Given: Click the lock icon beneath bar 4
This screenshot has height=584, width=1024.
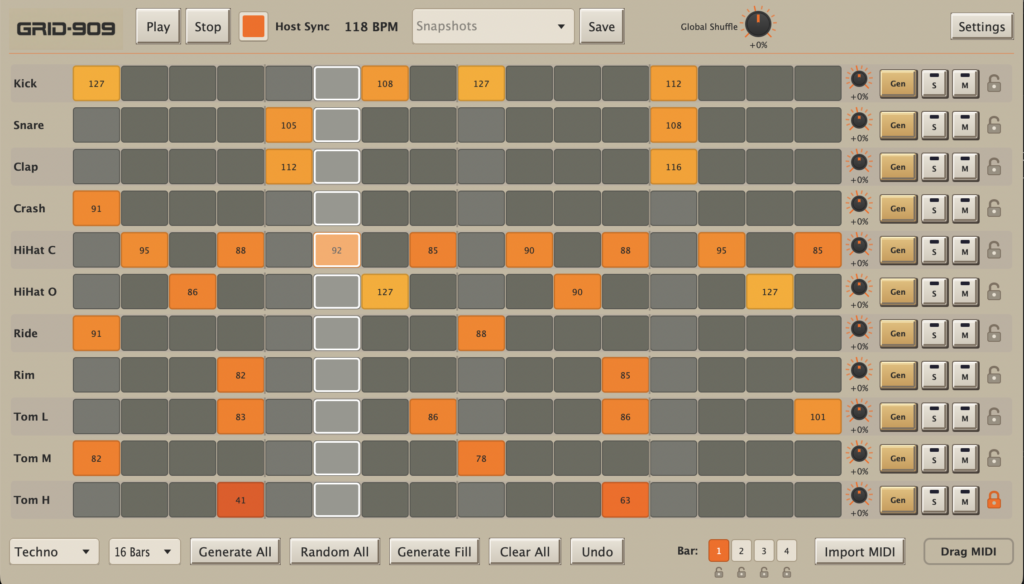Looking at the screenshot, I should [x=787, y=572].
